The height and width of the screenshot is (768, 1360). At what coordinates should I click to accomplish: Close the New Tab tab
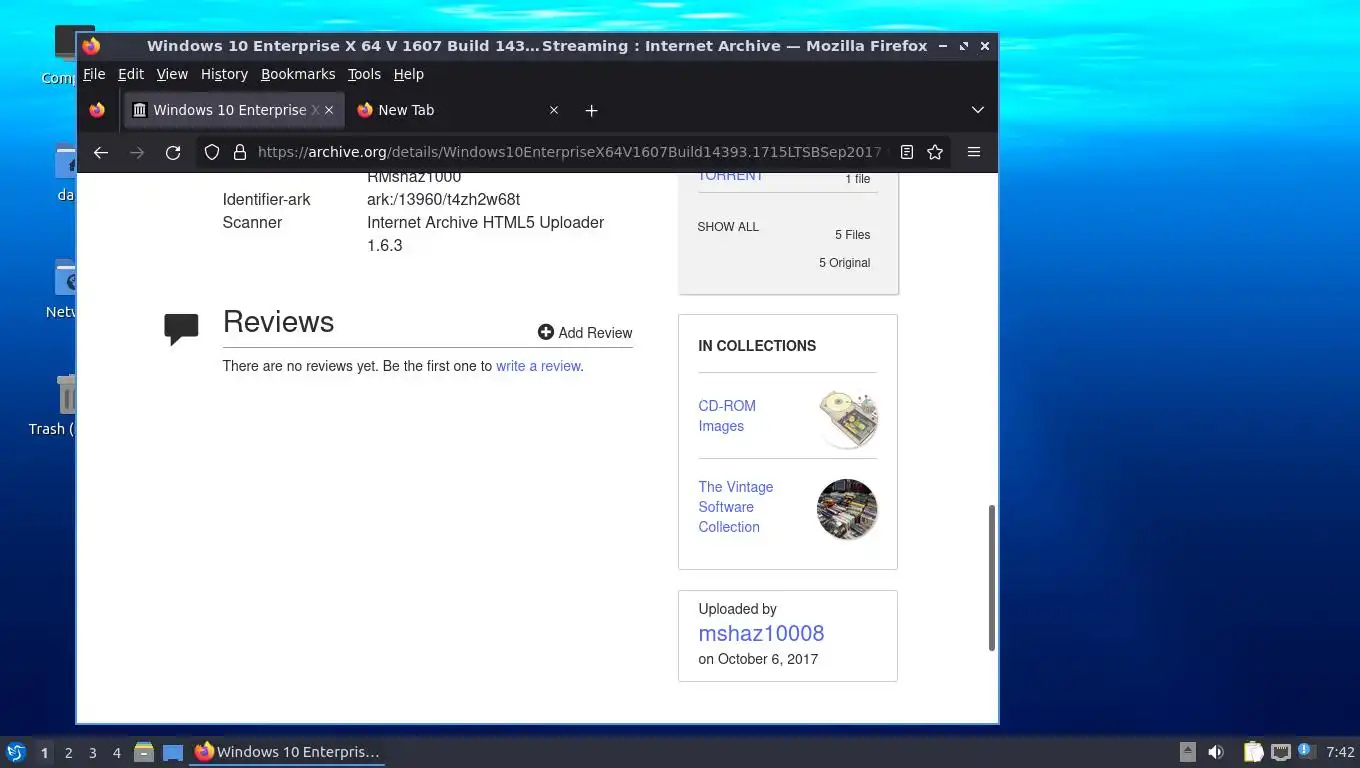553,110
